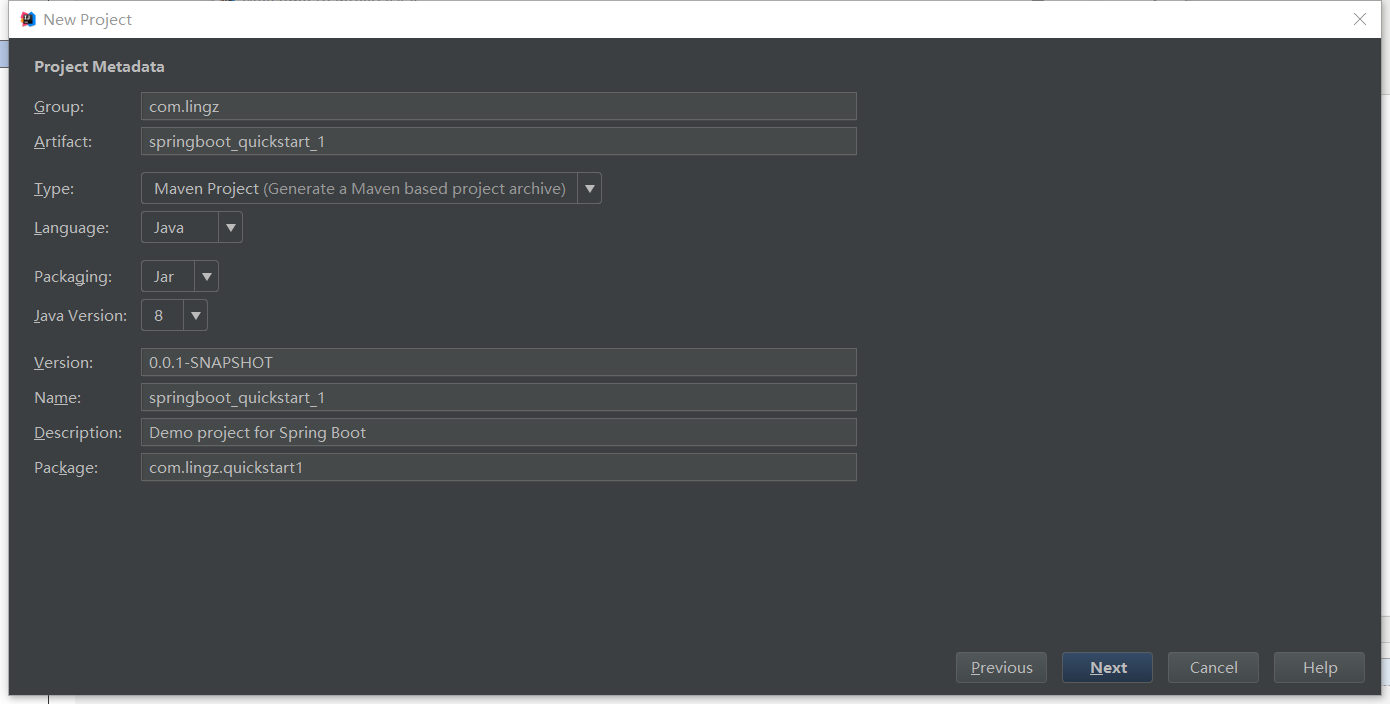Viewport: 1390px width, 704px height.
Task: Click the Java Version label
Action: [81, 315]
